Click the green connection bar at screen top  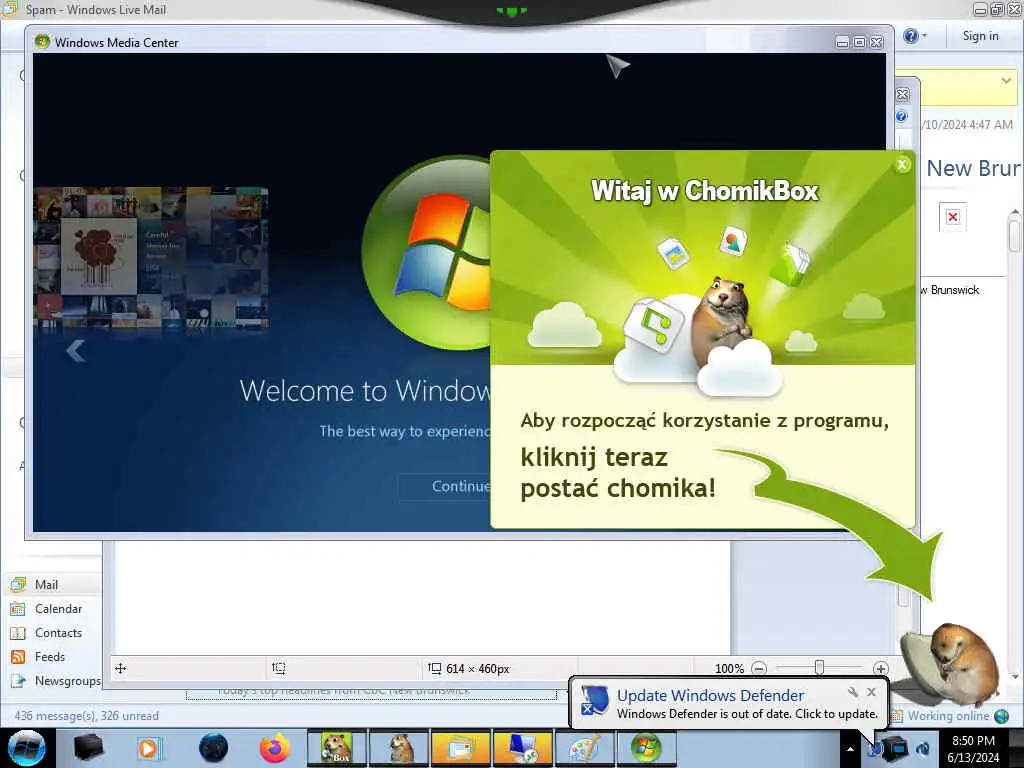pyautogui.click(x=512, y=10)
